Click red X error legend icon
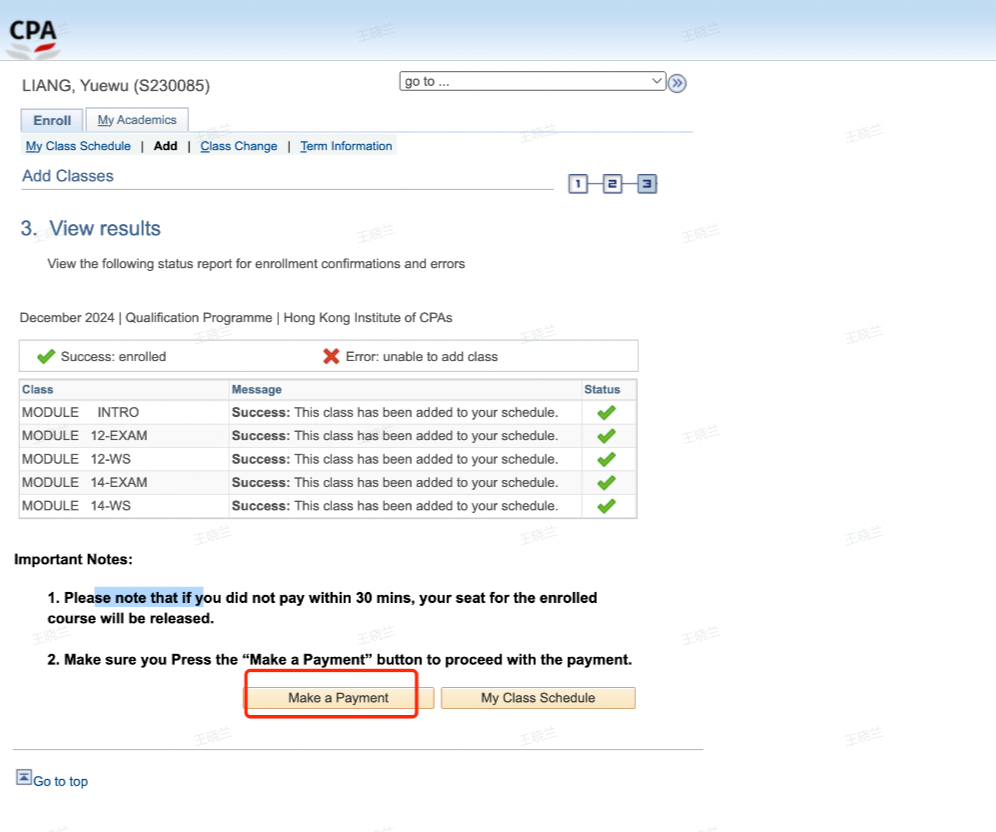996x832 pixels. click(331, 356)
